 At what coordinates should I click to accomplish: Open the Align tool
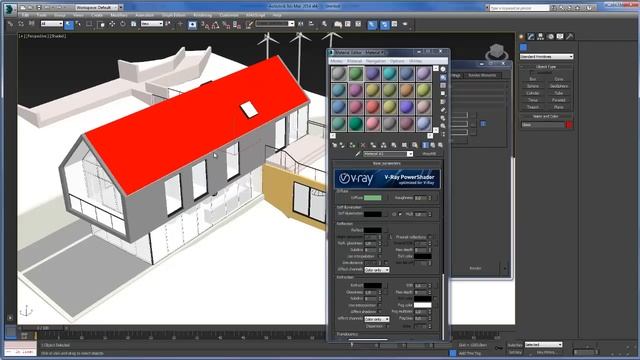point(311,24)
